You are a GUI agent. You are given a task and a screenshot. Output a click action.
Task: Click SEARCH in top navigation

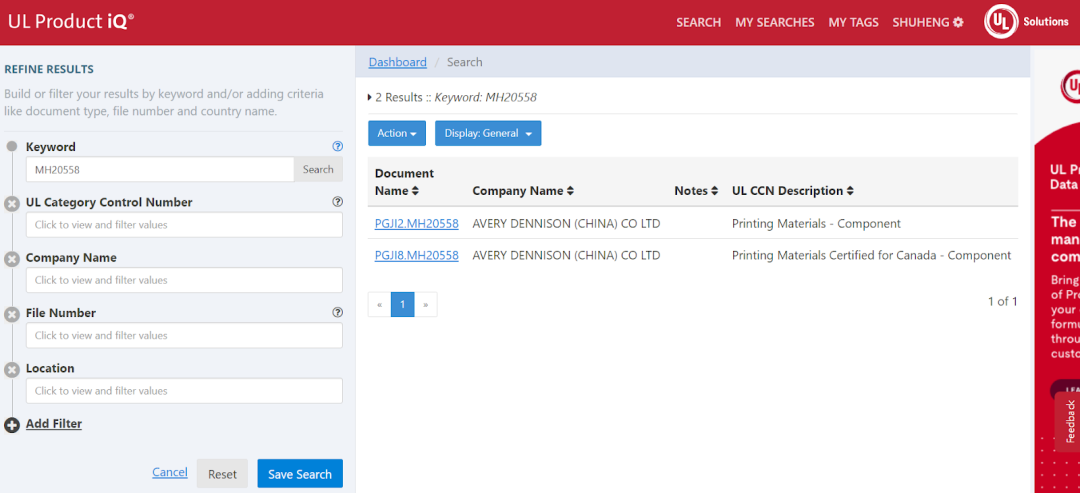pyautogui.click(x=698, y=23)
